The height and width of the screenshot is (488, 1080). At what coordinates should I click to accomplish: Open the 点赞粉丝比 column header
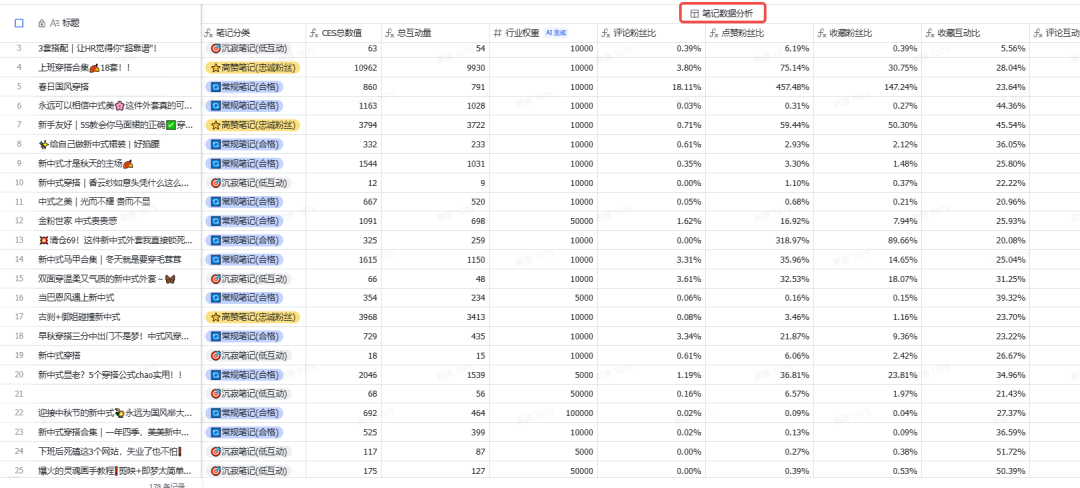758,32
